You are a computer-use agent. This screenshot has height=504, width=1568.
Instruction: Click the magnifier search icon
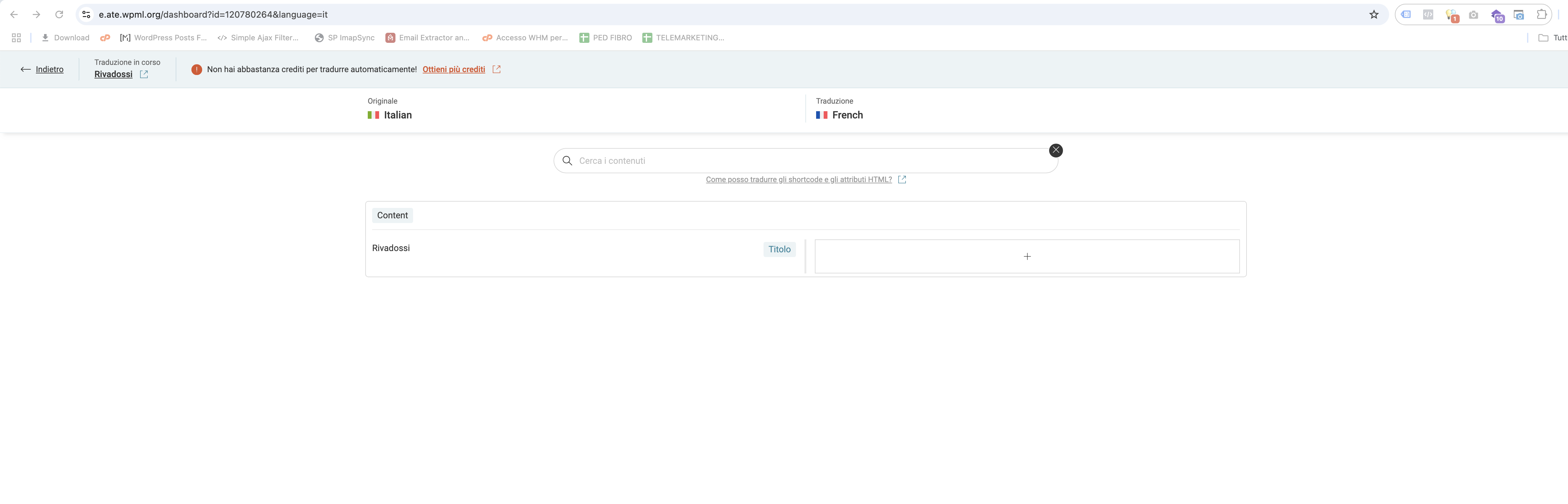point(567,161)
